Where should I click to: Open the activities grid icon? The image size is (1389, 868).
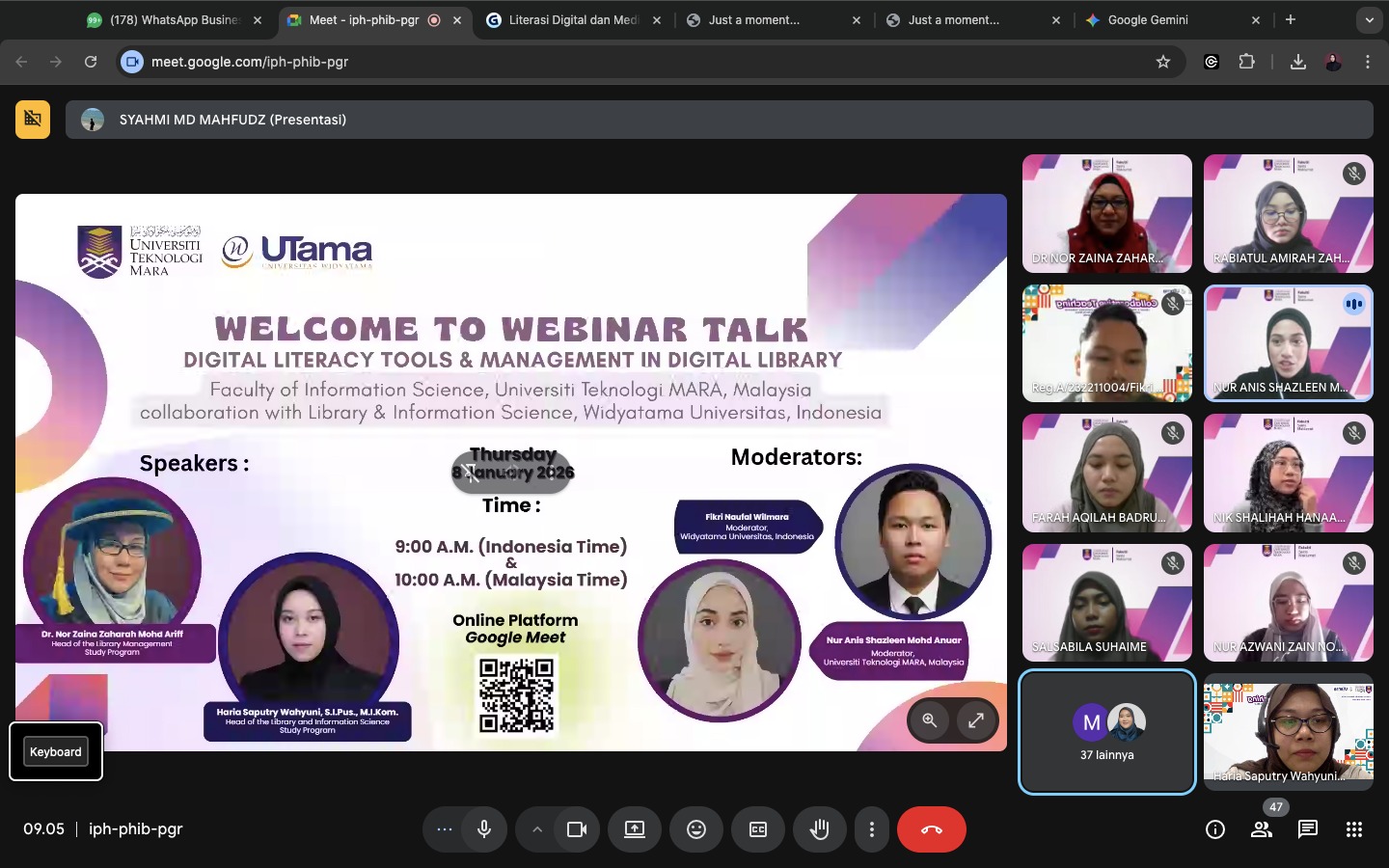[x=1354, y=829]
